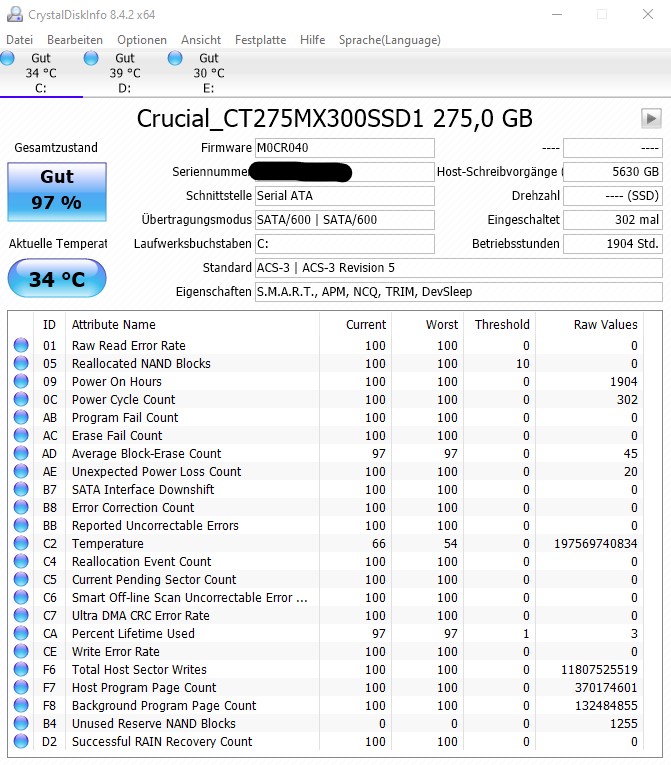Click the status icon of Average Block-Erase Count
Image resolution: width=671 pixels, height=765 pixels.
pos(21,453)
